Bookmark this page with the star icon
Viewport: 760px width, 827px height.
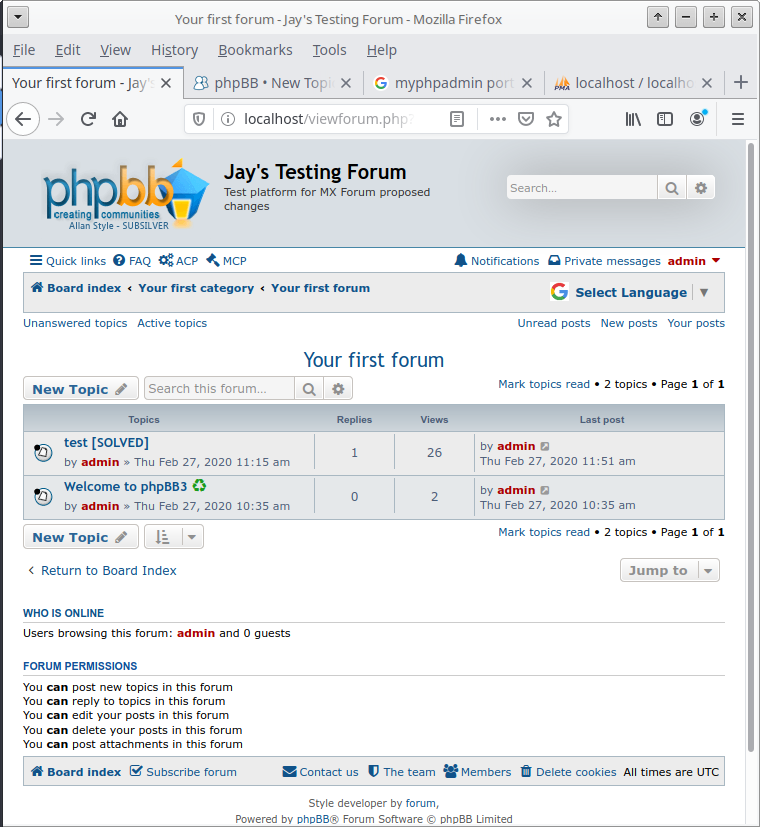(554, 119)
